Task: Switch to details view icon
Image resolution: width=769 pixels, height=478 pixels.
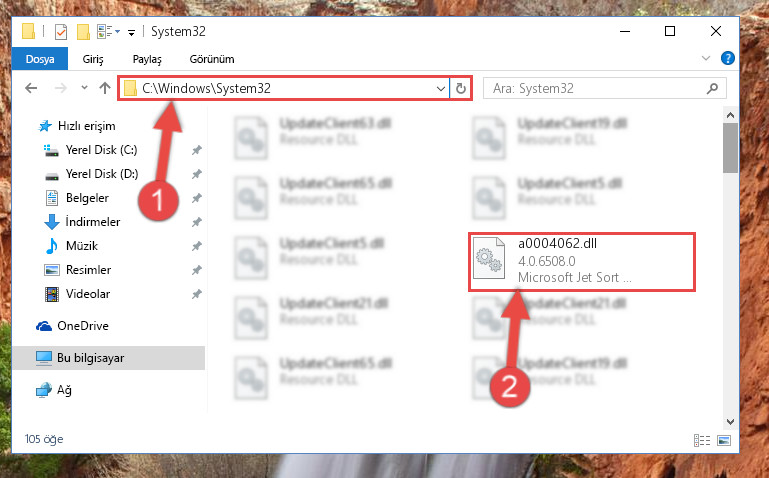Action: [702, 440]
